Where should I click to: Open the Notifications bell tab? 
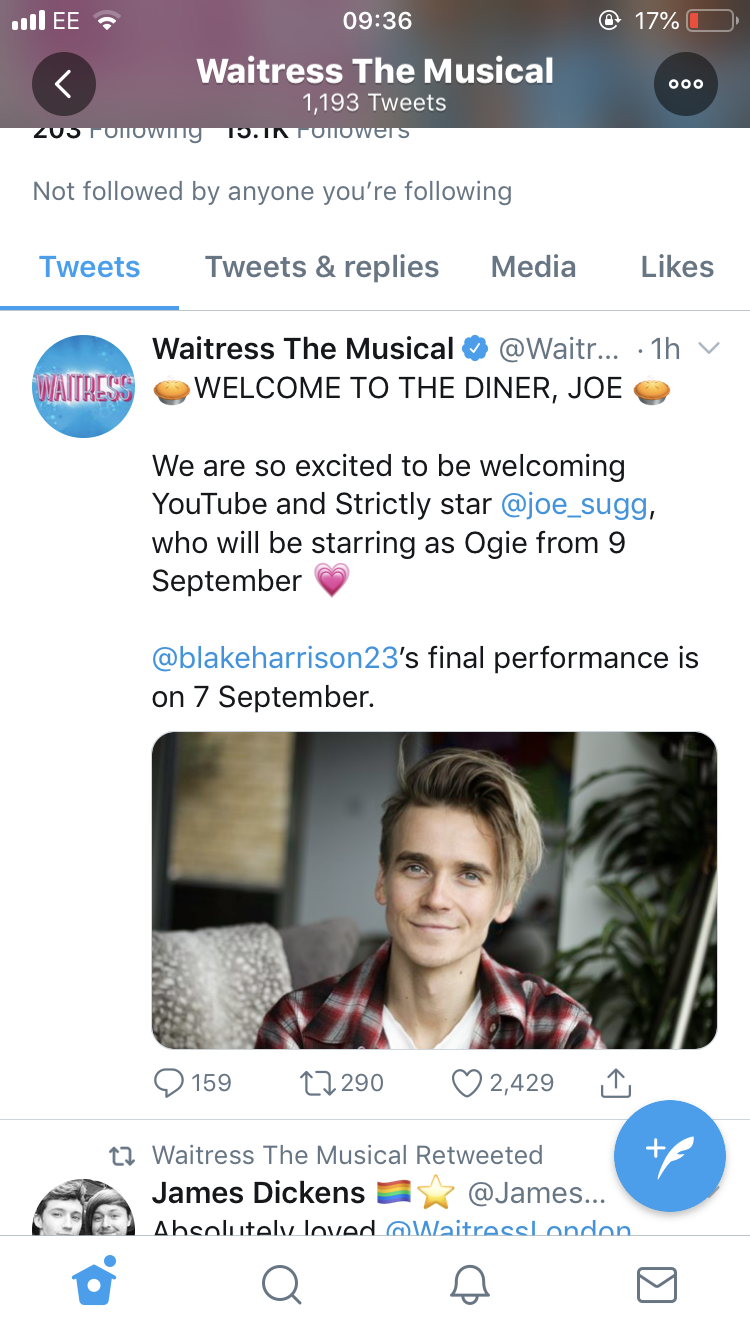470,1284
